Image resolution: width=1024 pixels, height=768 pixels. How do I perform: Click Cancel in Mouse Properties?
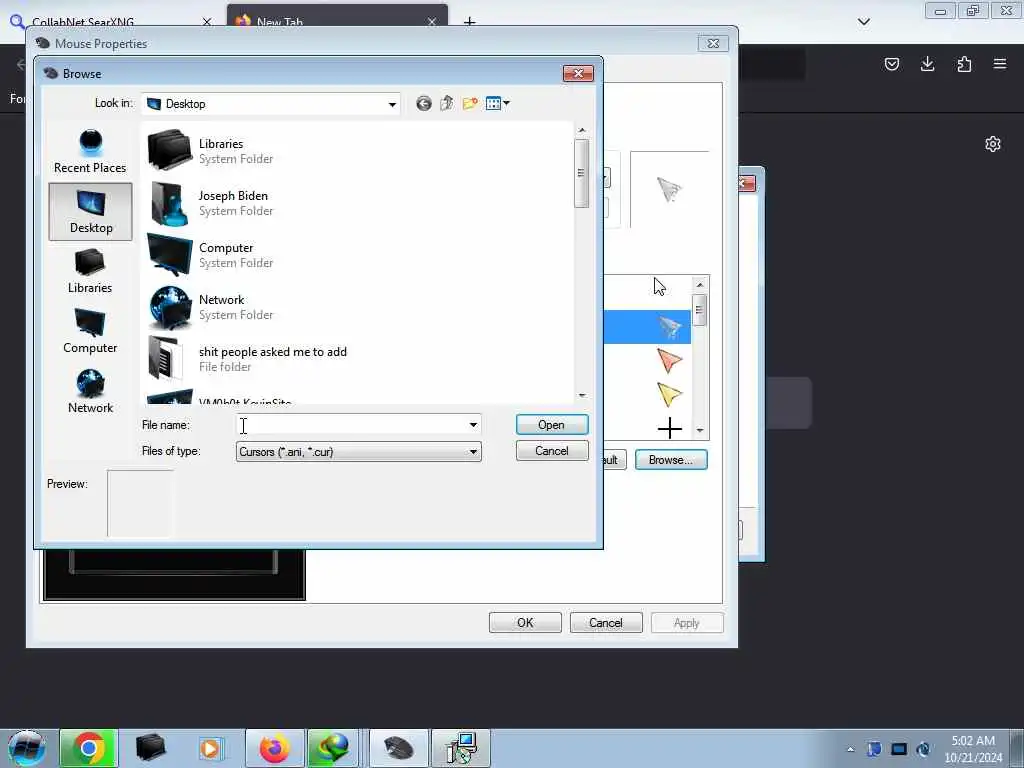point(606,622)
